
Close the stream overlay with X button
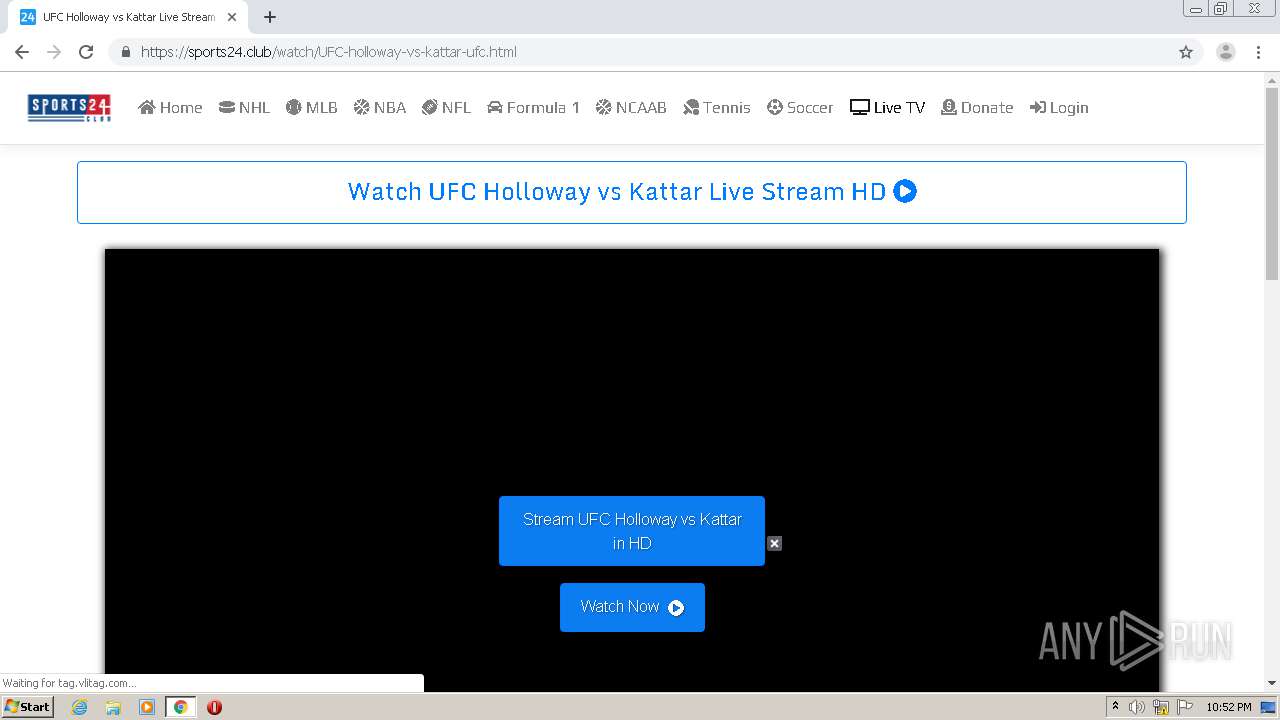(x=774, y=543)
